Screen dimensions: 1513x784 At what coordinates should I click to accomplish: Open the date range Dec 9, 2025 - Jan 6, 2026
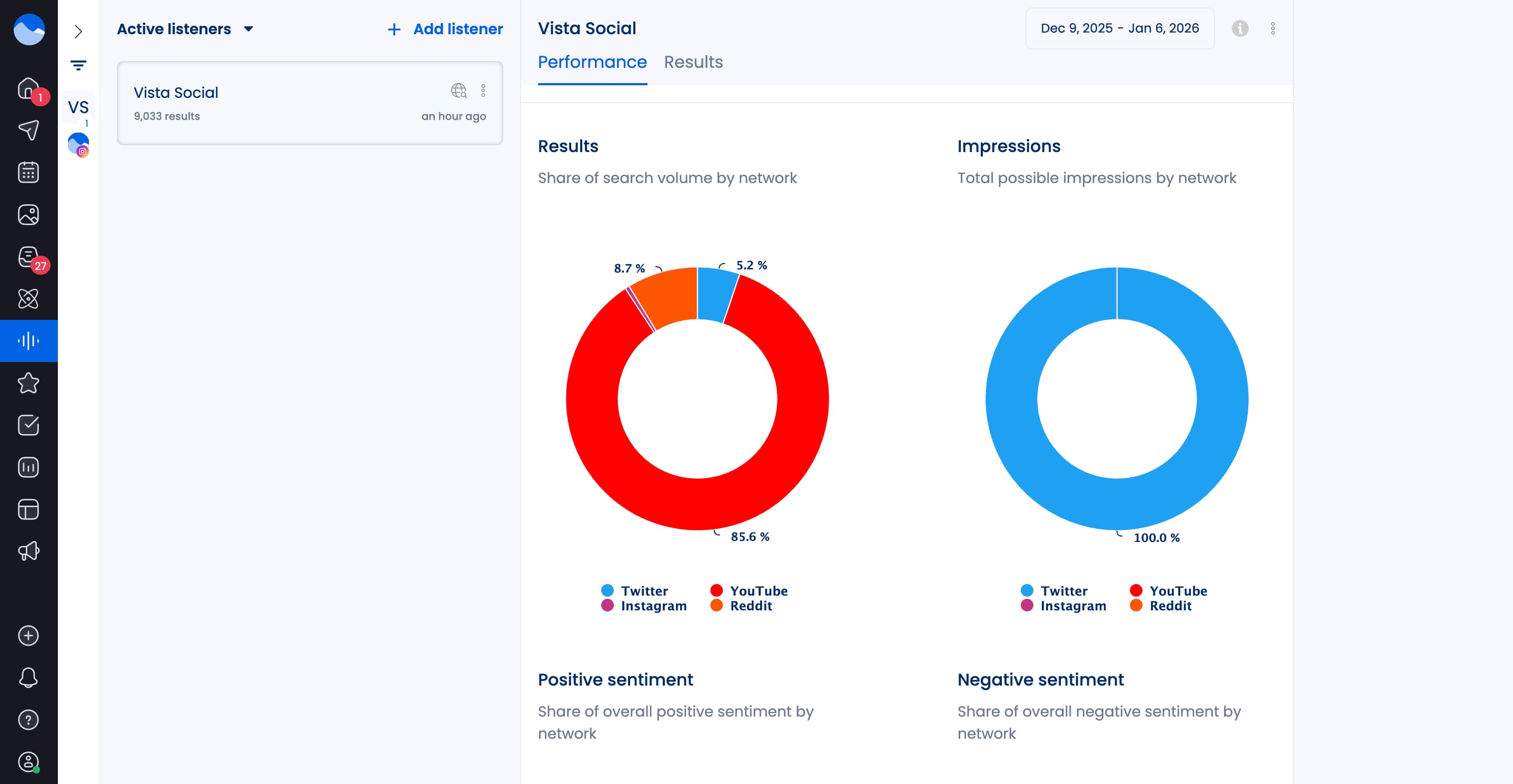pyautogui.click(x=1119, y=27)
